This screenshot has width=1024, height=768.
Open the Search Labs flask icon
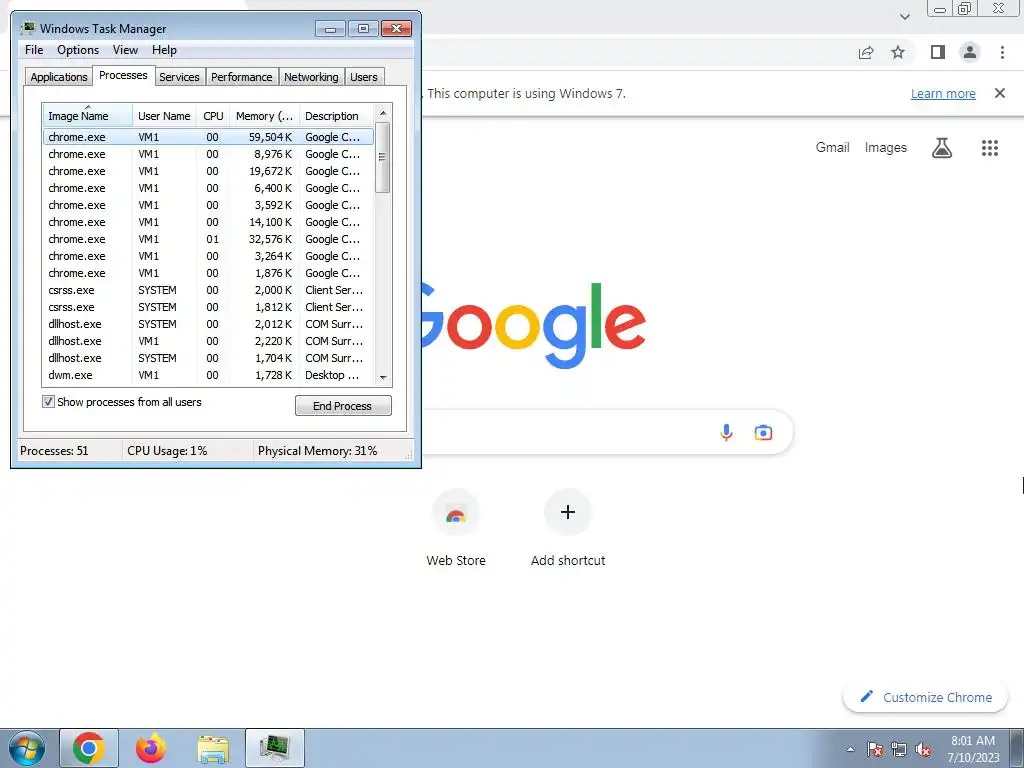click(942, 148)
